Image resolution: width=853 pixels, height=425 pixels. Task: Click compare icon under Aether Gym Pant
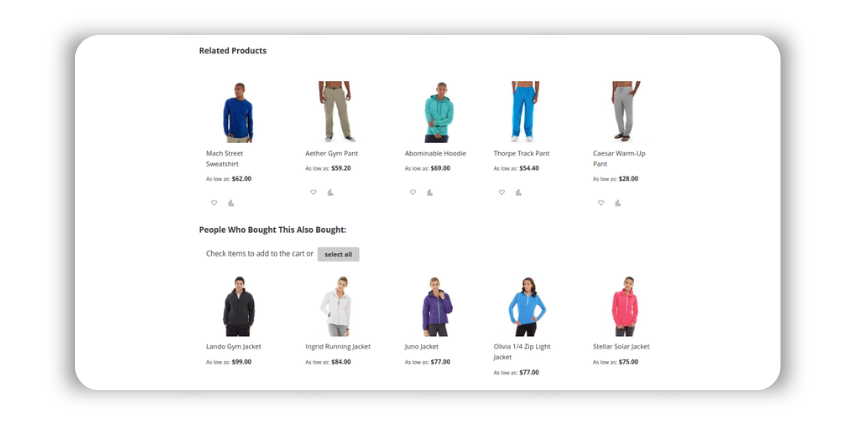(330, 192)
